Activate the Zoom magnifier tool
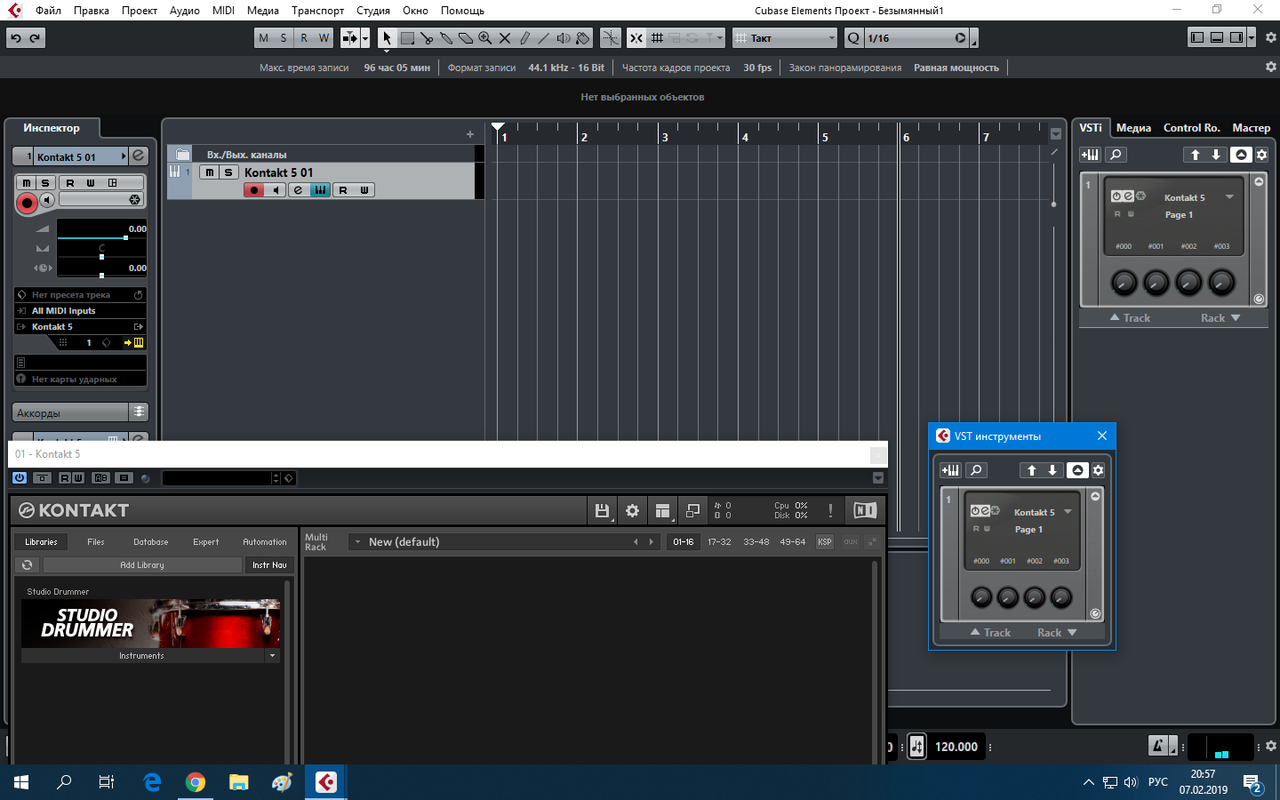This screenshot has width=1280, height=800. [485, 38]
